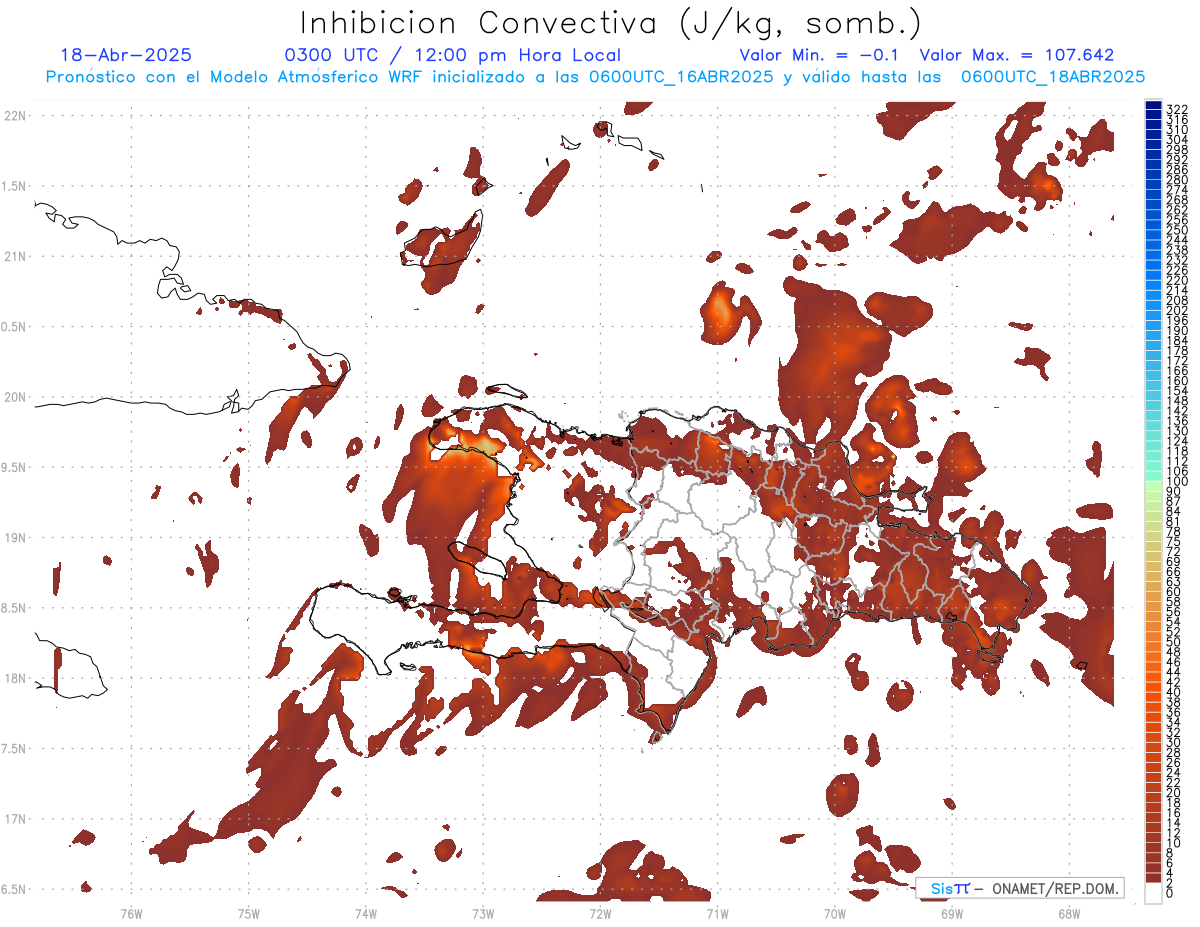
Task: Click the white 0 legend swatch
Action: (1153, 893)
